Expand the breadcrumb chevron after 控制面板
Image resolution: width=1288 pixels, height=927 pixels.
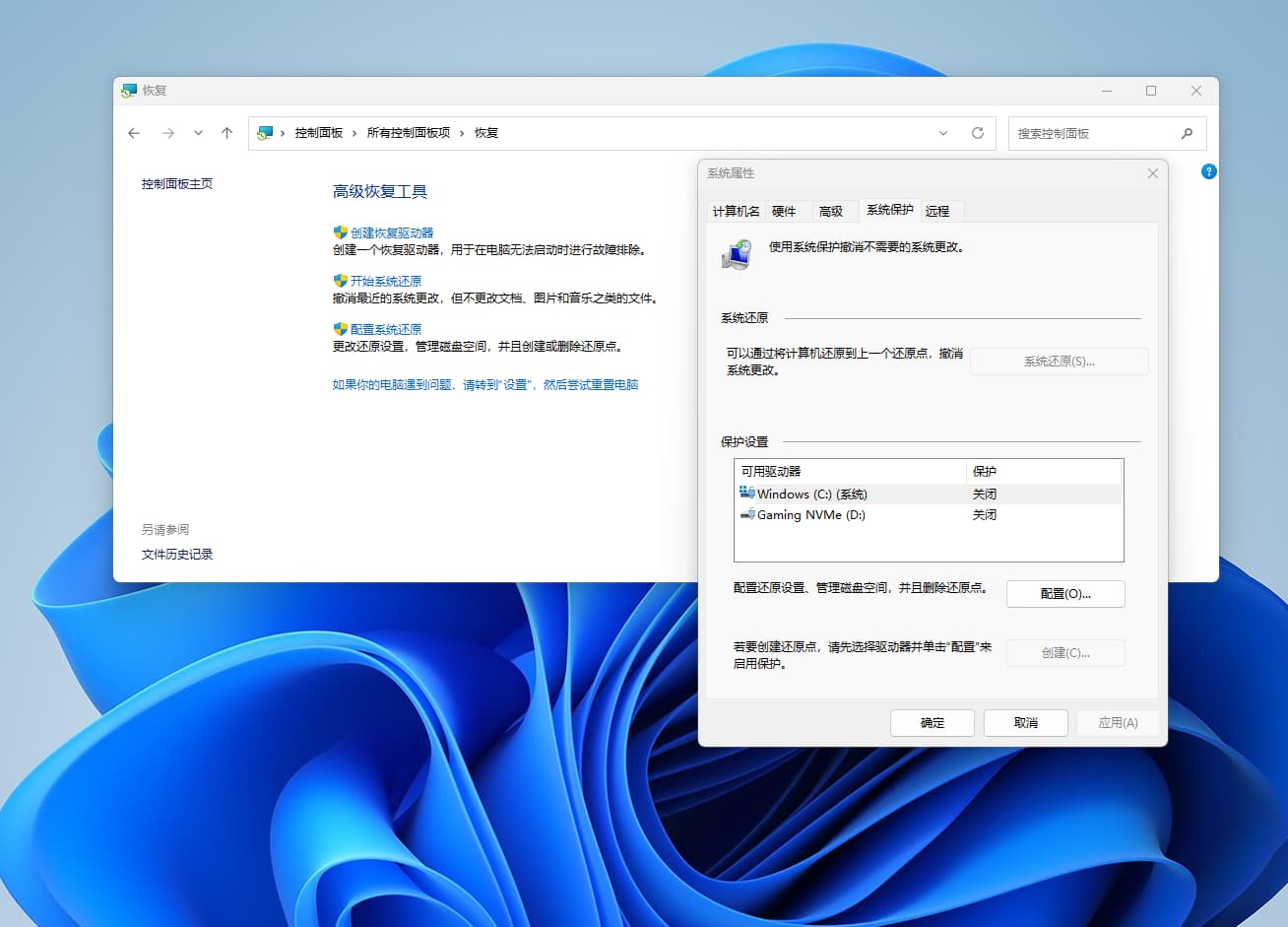pos(356,132)
